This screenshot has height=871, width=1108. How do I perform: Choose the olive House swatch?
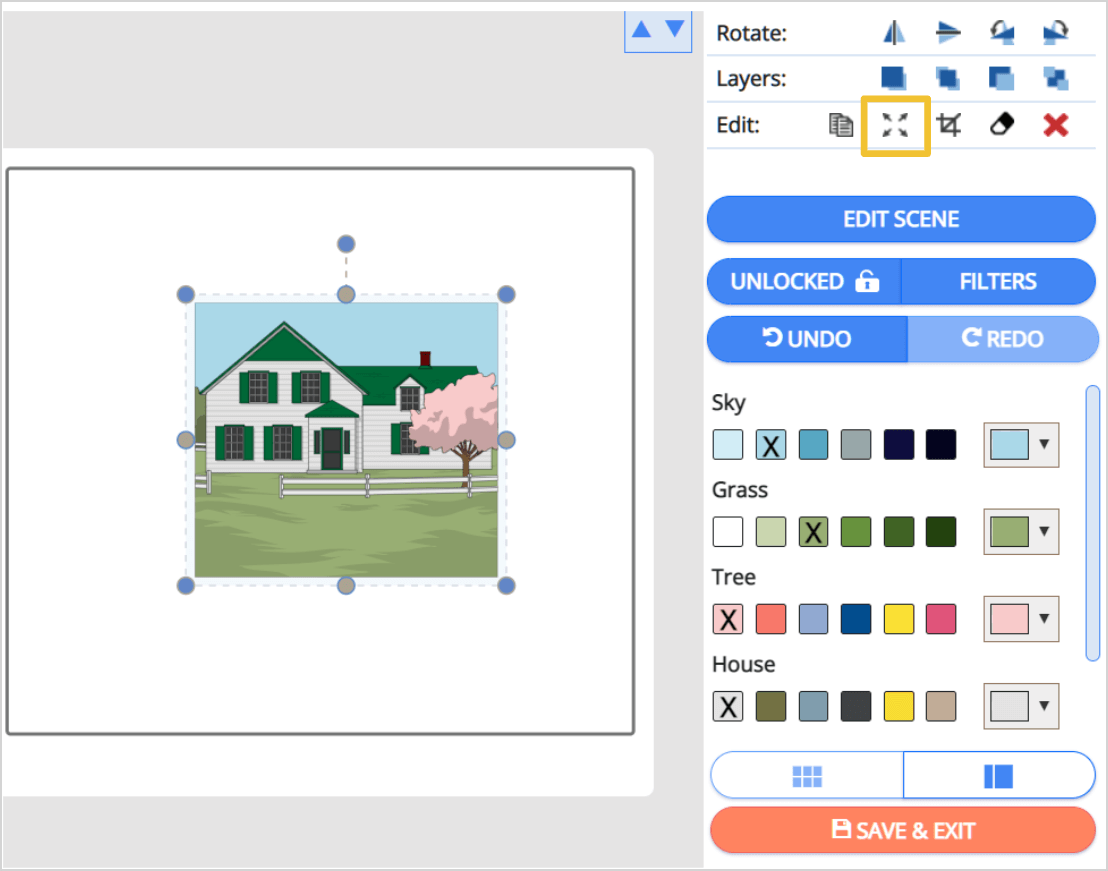pyautogui.click(x=771, y=706)
